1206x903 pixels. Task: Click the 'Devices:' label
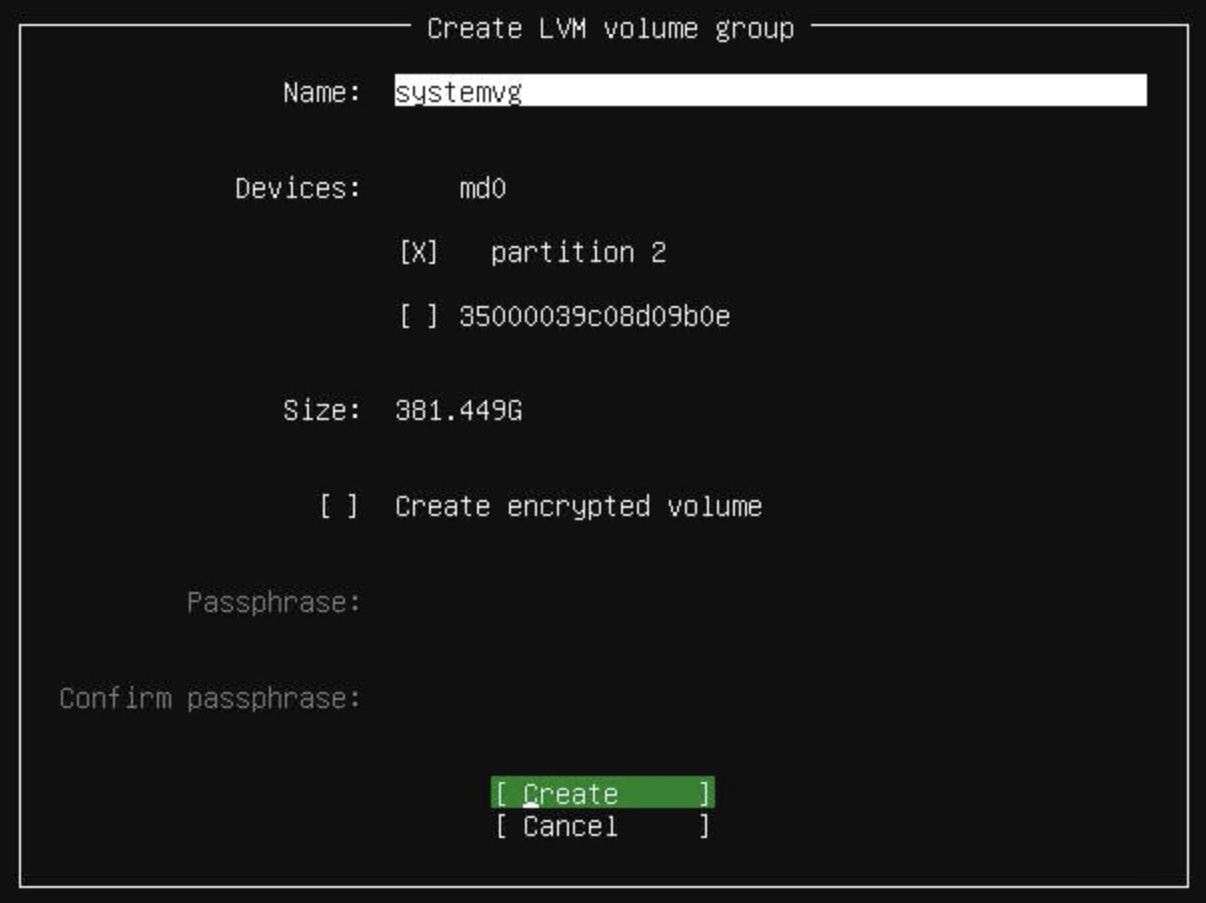pos(298,189)
